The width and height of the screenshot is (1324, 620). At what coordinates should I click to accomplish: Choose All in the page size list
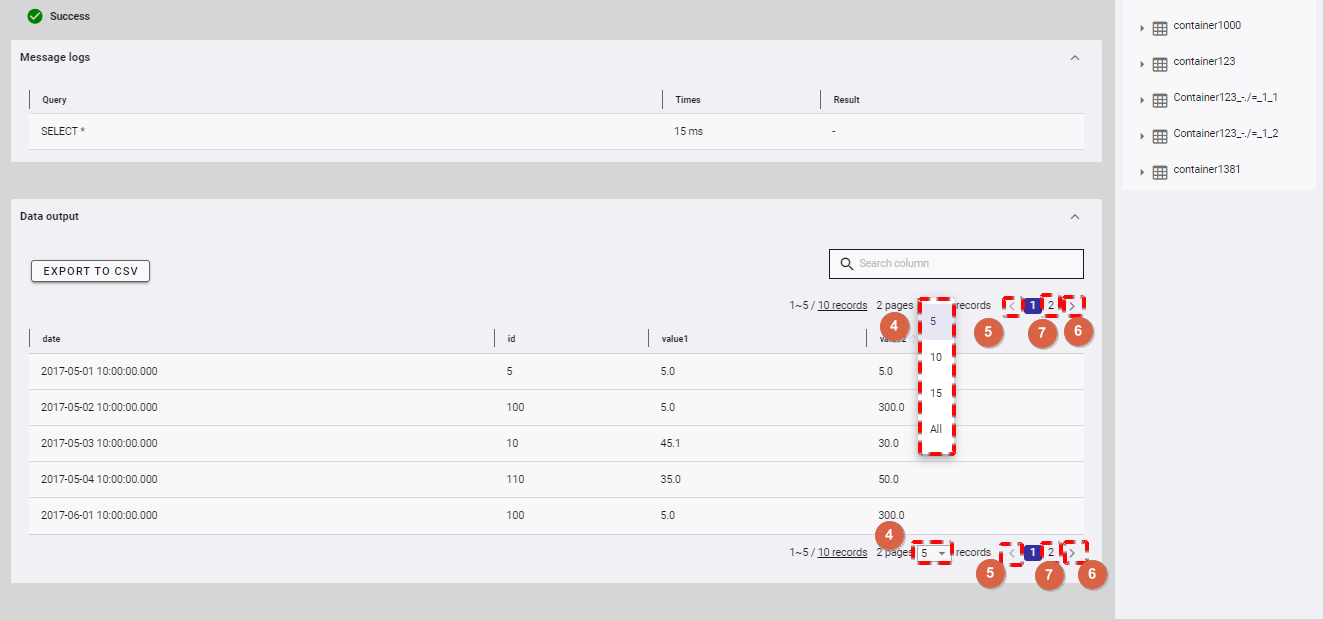coord(936,429)
